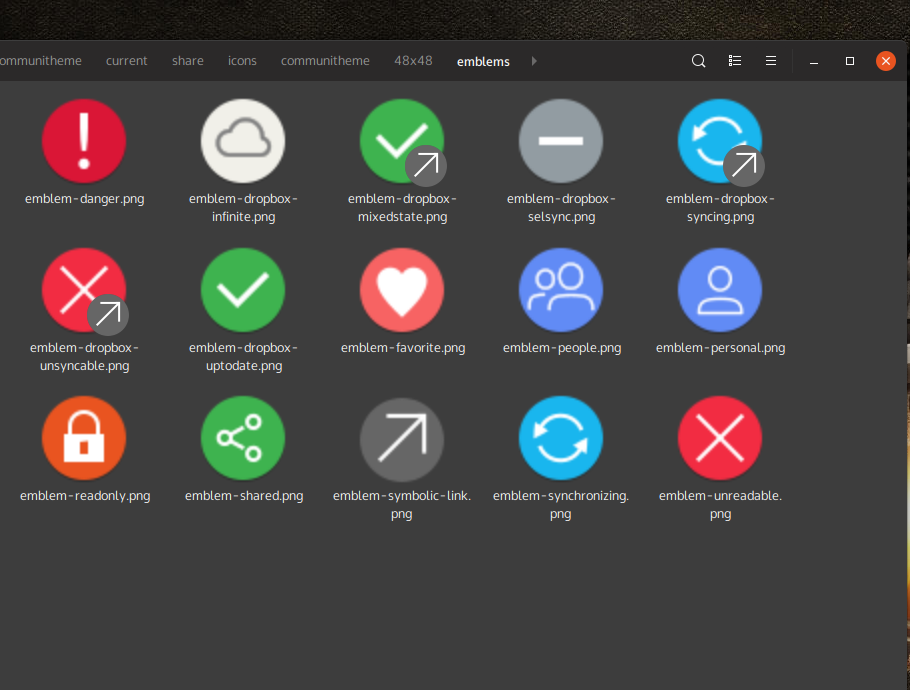Click the label emblem-synchronizing.png
Viewport: 910px width, 690px height.
click(x=561, y=505)
